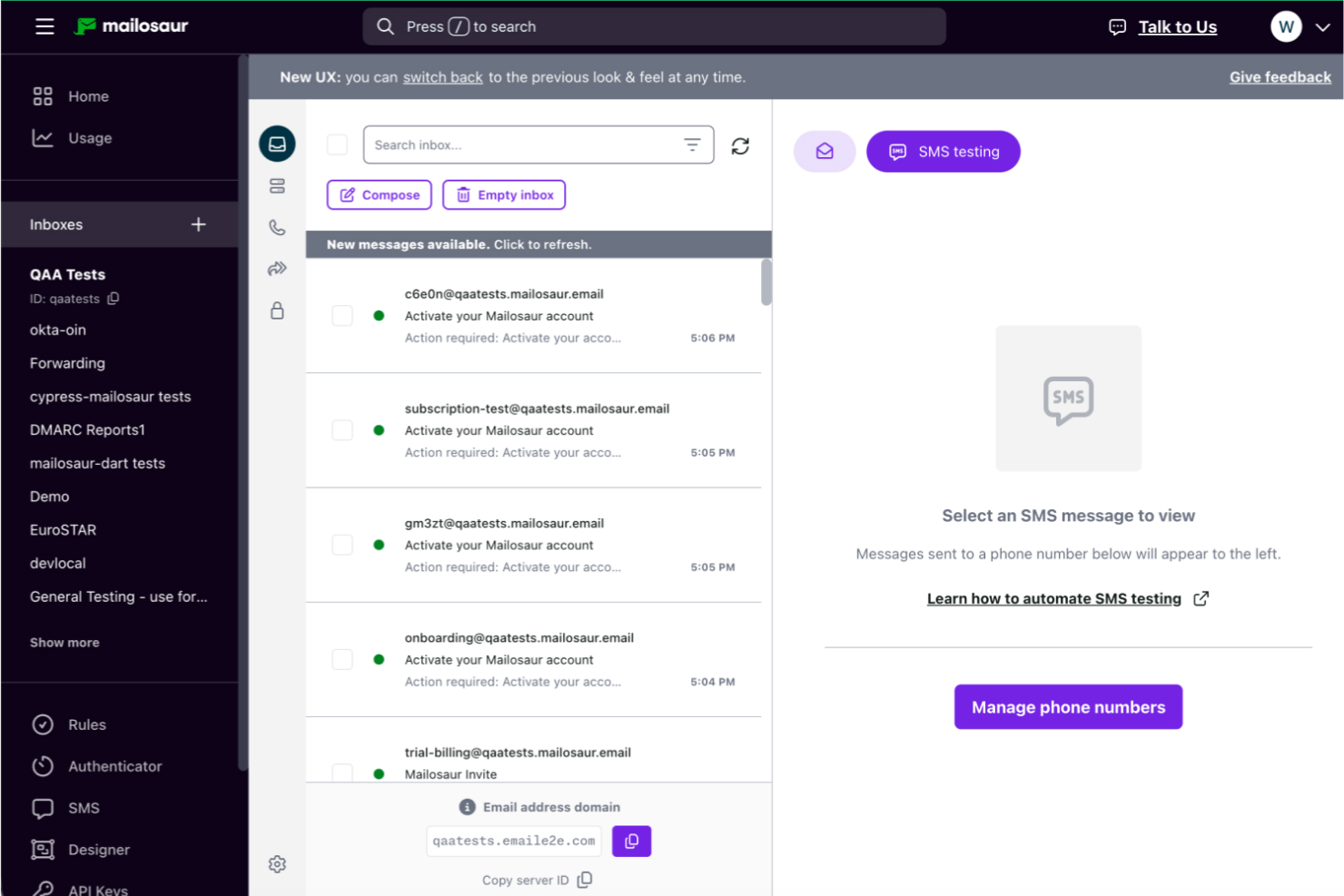The width and height of the screenshot is (1344, 896).
Task: Refresh the inbox with the refresh icon
Action: (x=740, y=145)
